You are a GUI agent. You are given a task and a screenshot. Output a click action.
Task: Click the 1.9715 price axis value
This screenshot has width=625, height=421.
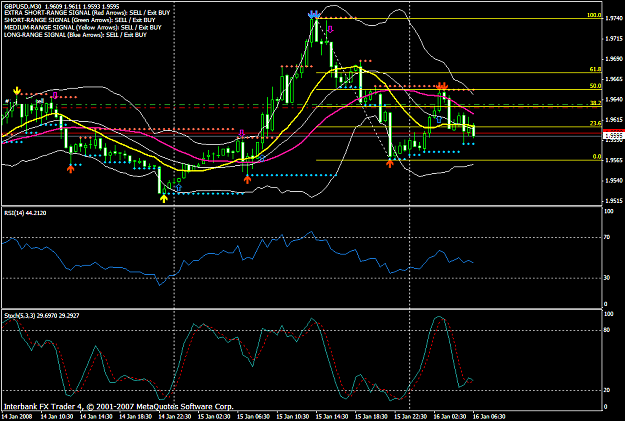pyautogui.click(x=614, y=39)
